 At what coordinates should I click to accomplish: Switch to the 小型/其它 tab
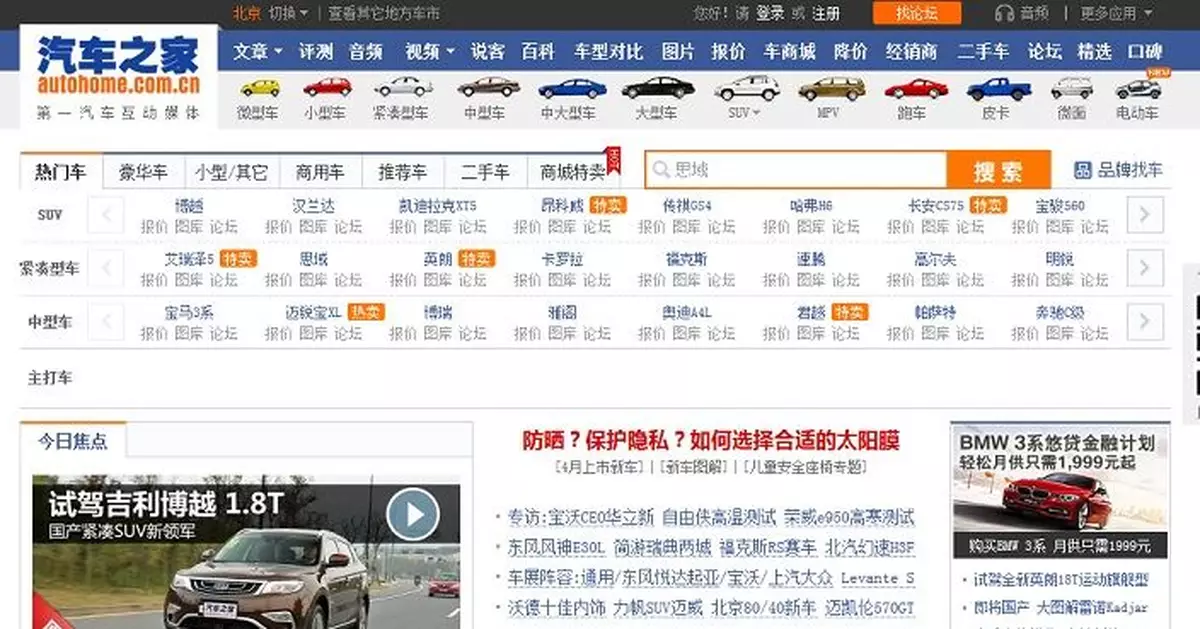point(232,171)
